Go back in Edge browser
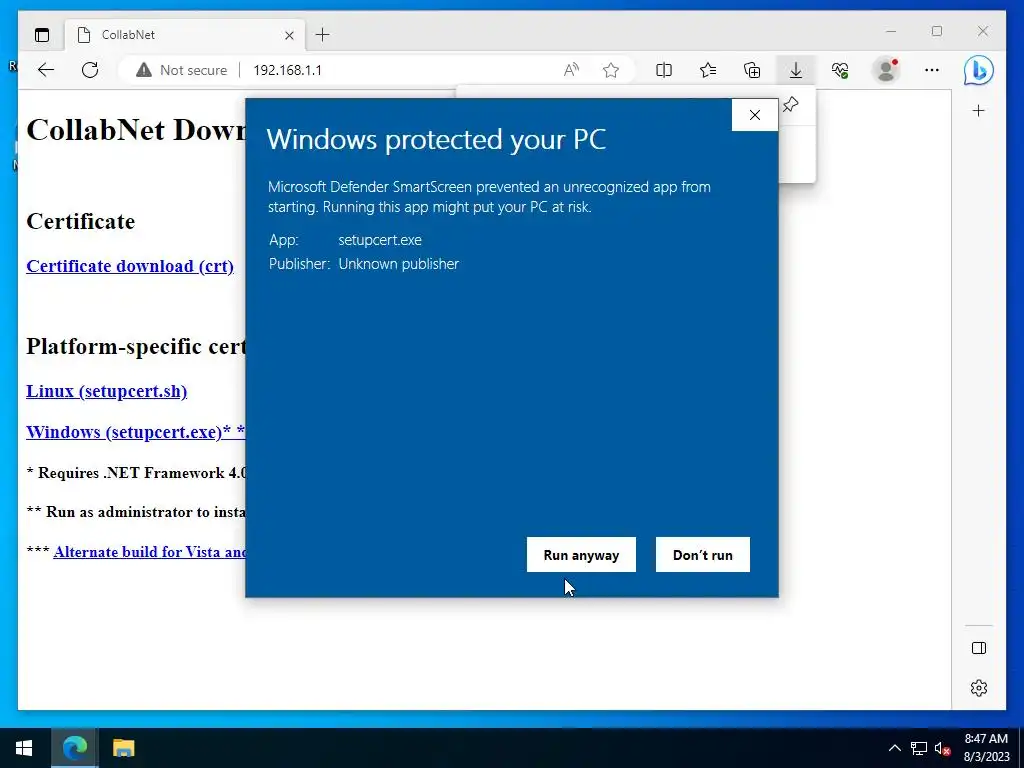The image size is (1024, 768). coord(46,70)
